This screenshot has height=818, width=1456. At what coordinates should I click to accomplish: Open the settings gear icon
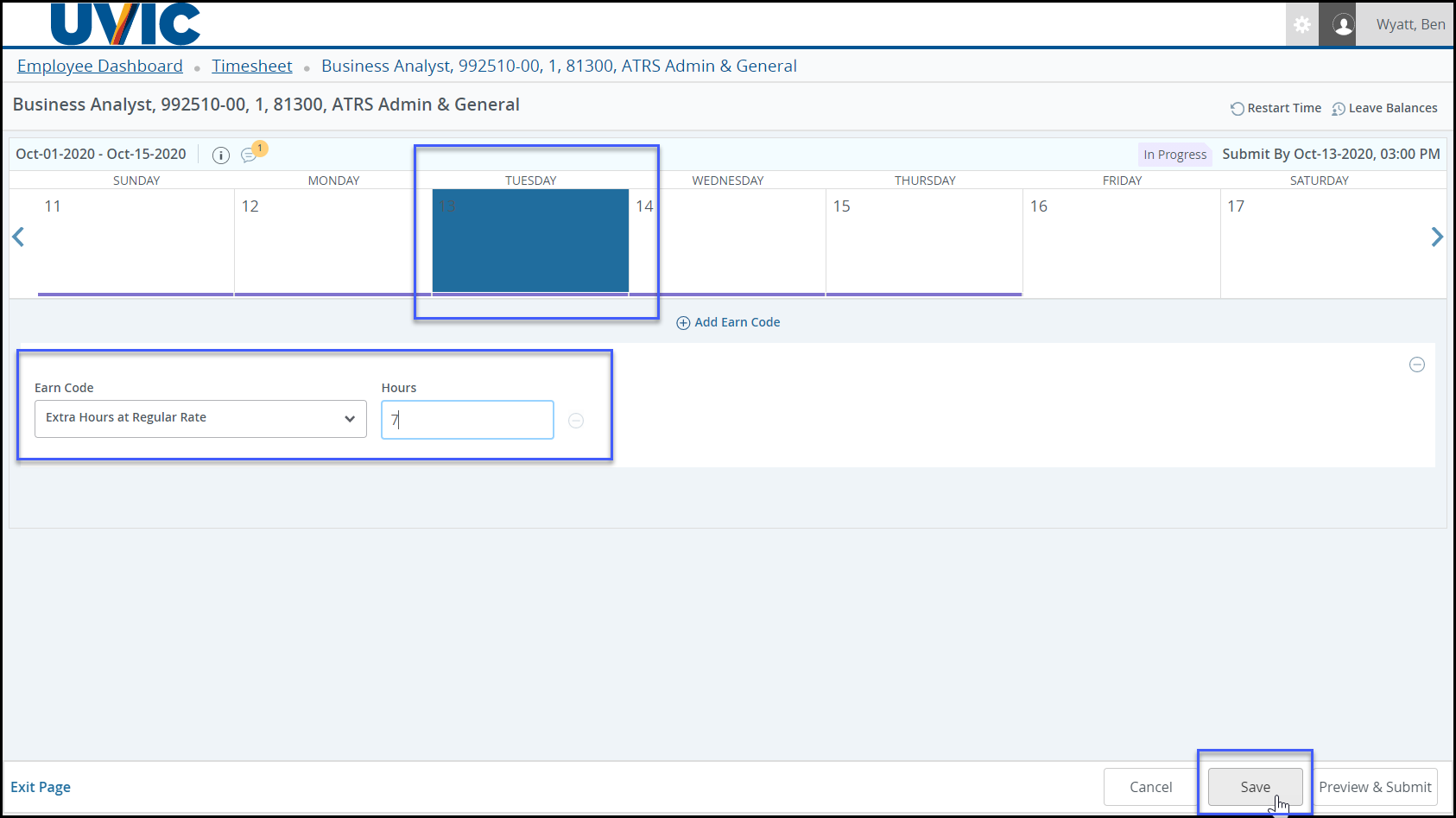coord(1301,25)
